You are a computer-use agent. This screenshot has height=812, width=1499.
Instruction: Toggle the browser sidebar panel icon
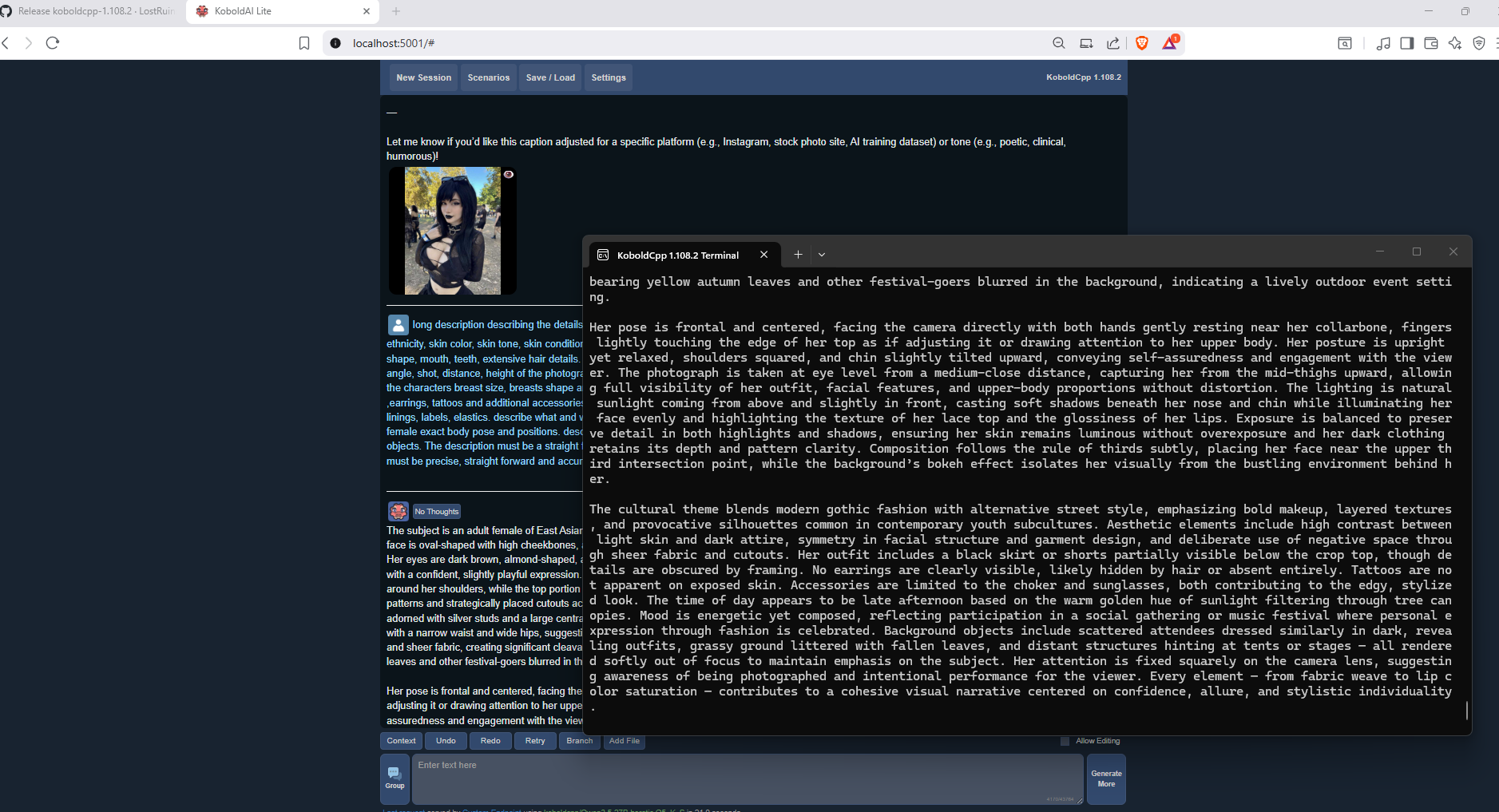coord(1407,43)
